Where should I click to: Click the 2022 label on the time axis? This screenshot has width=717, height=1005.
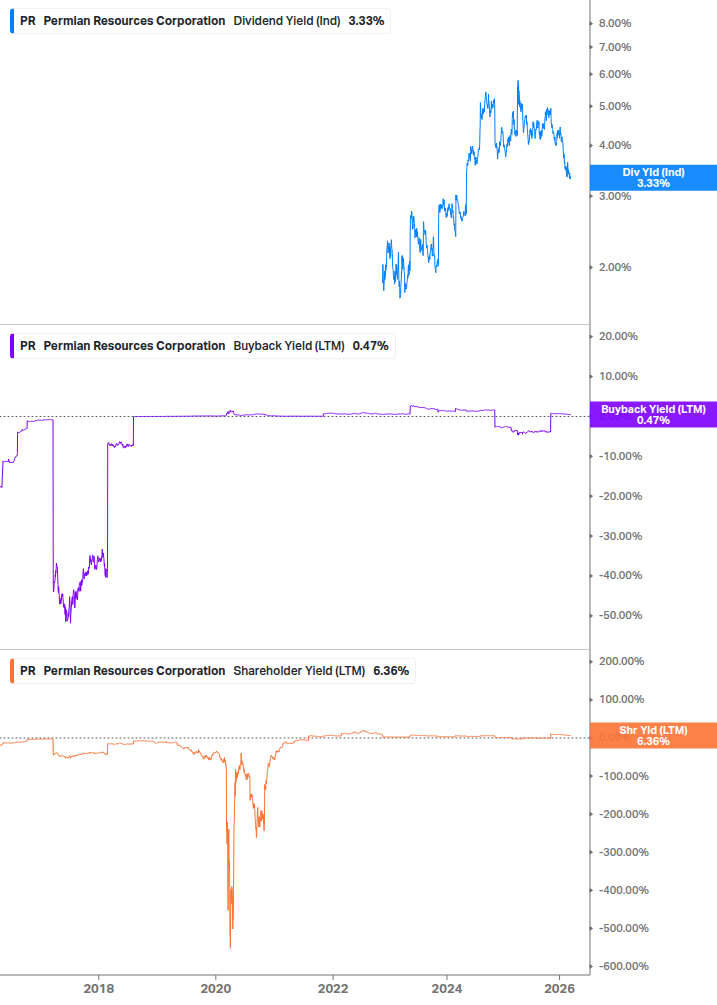pyautogui.click(x=333, y=989)
